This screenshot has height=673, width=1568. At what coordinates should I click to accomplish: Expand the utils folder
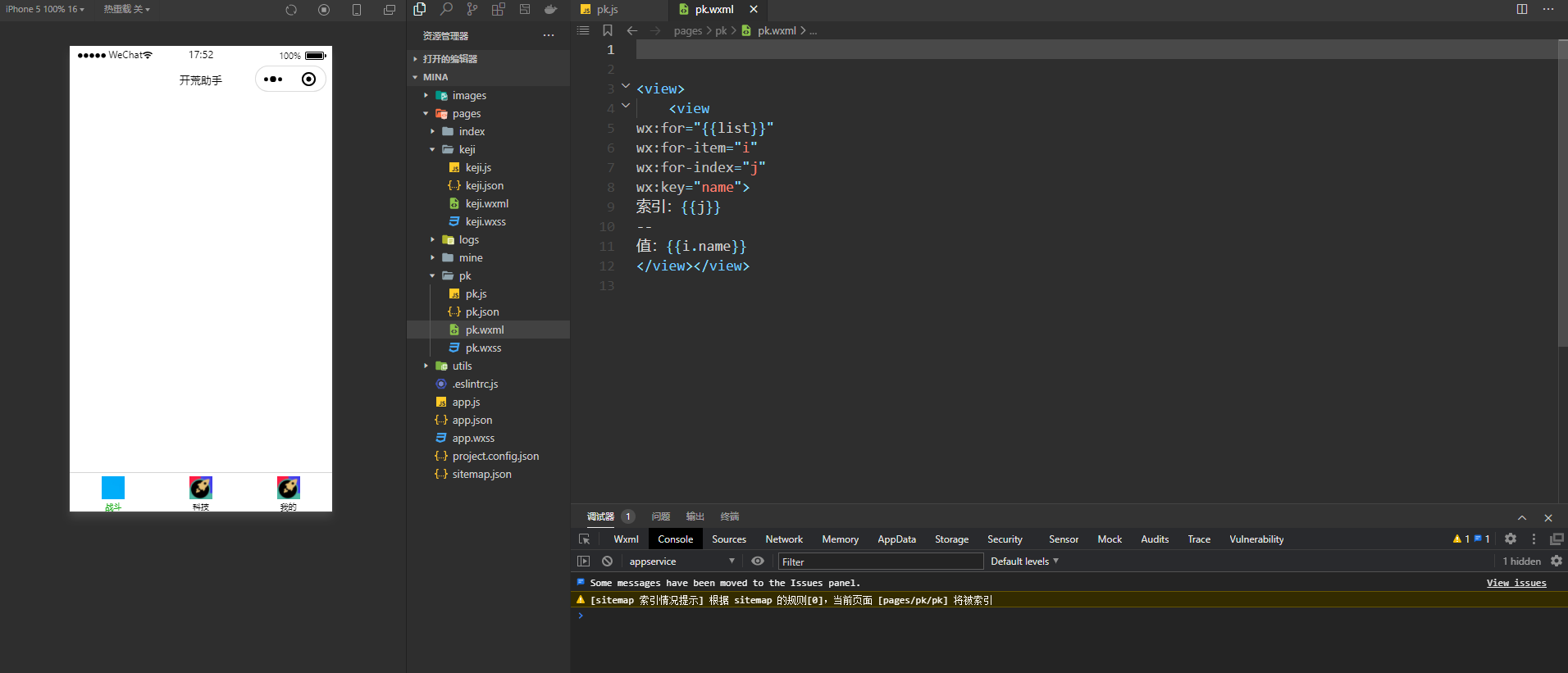coord(426,366)
